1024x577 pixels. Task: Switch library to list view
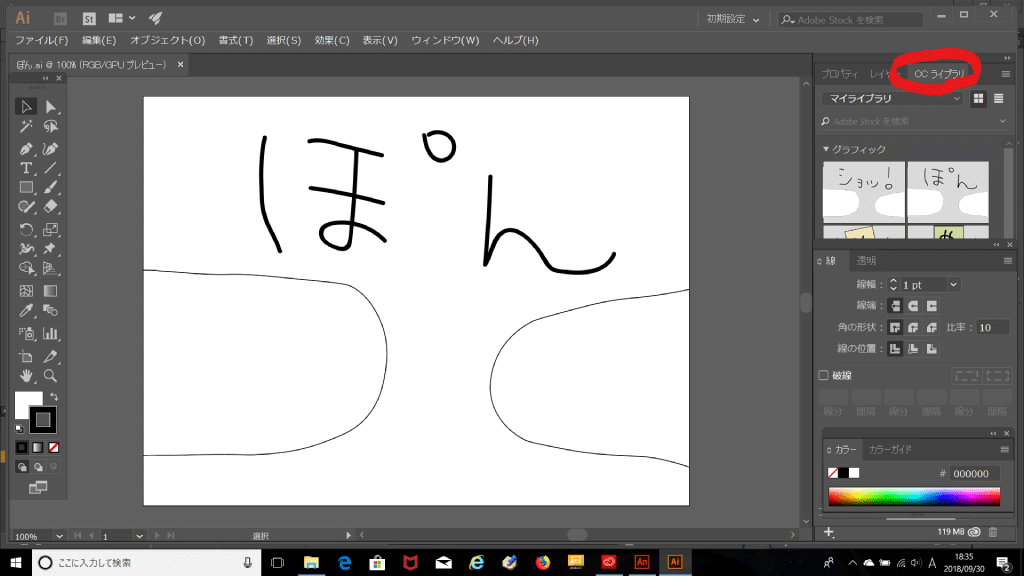pyautogui.click(x=998, y=98)
